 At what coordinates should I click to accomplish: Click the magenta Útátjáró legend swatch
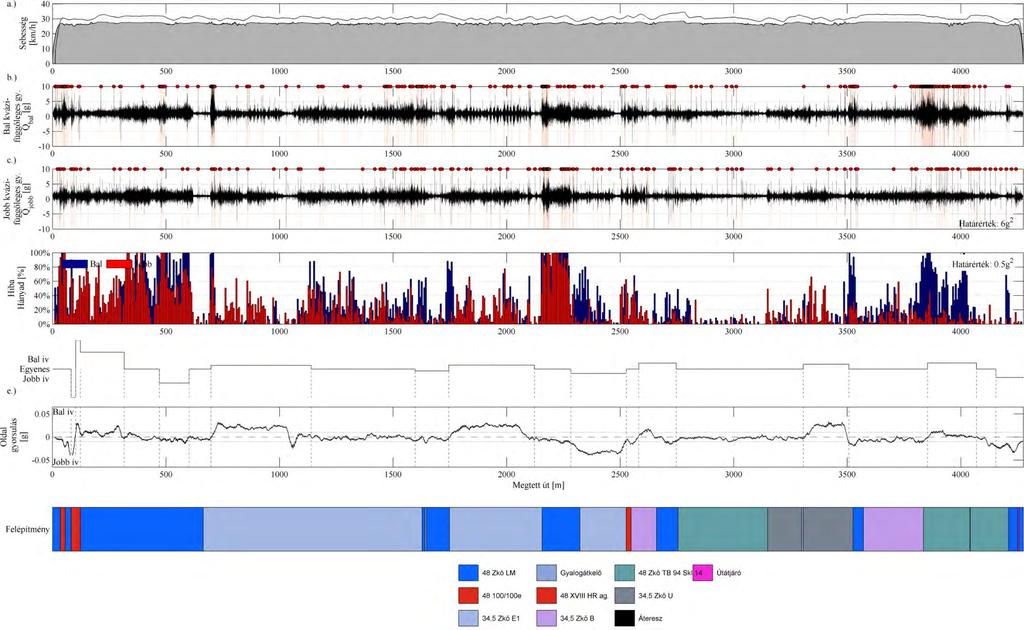pos(703,573)
